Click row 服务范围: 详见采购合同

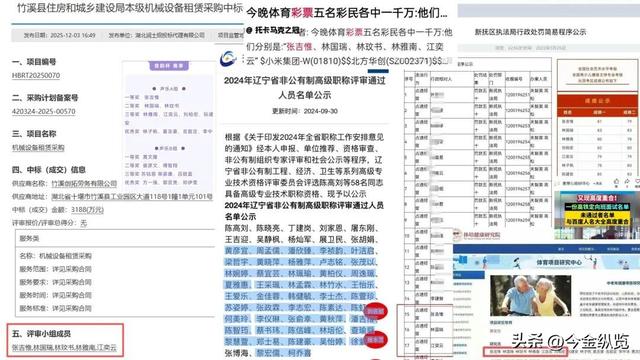pyautogui.click(x=56, y=269)
